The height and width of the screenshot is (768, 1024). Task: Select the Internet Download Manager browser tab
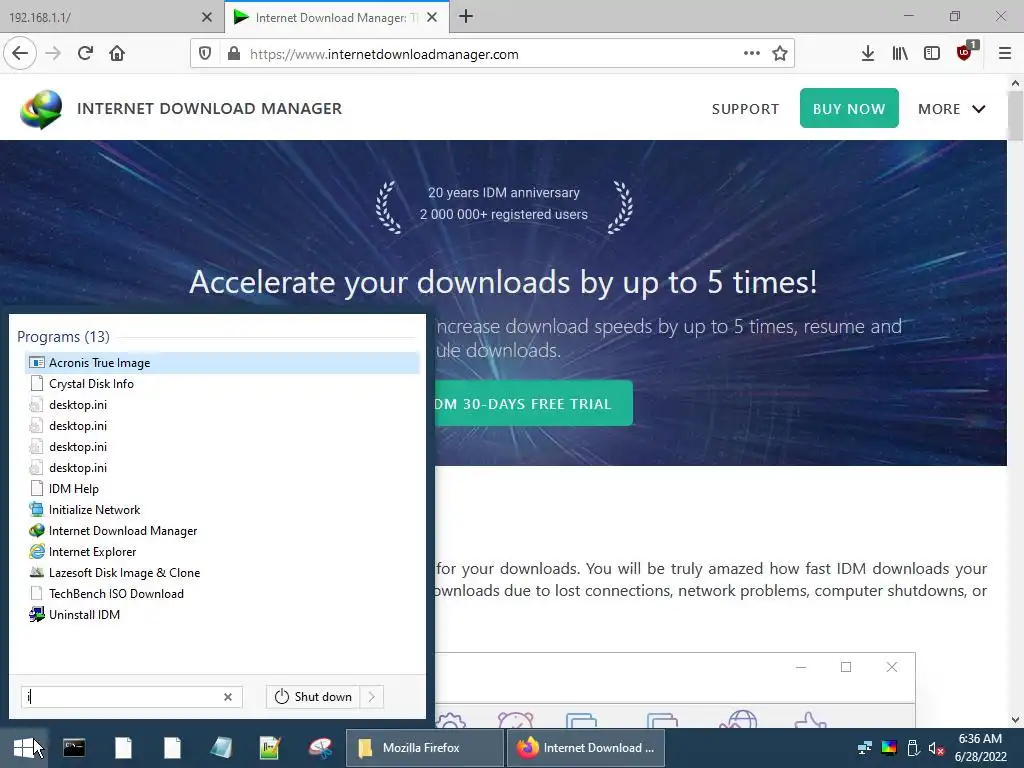pos(327,18)
